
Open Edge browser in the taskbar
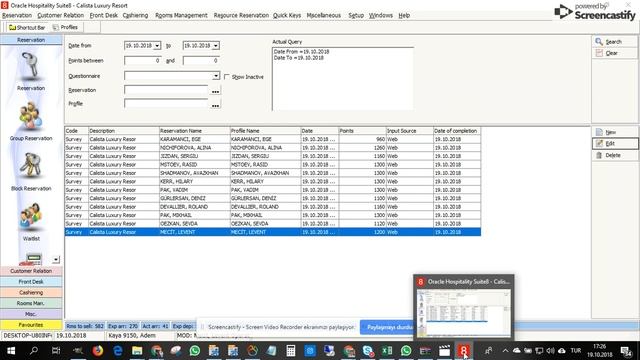pos(118,351)
